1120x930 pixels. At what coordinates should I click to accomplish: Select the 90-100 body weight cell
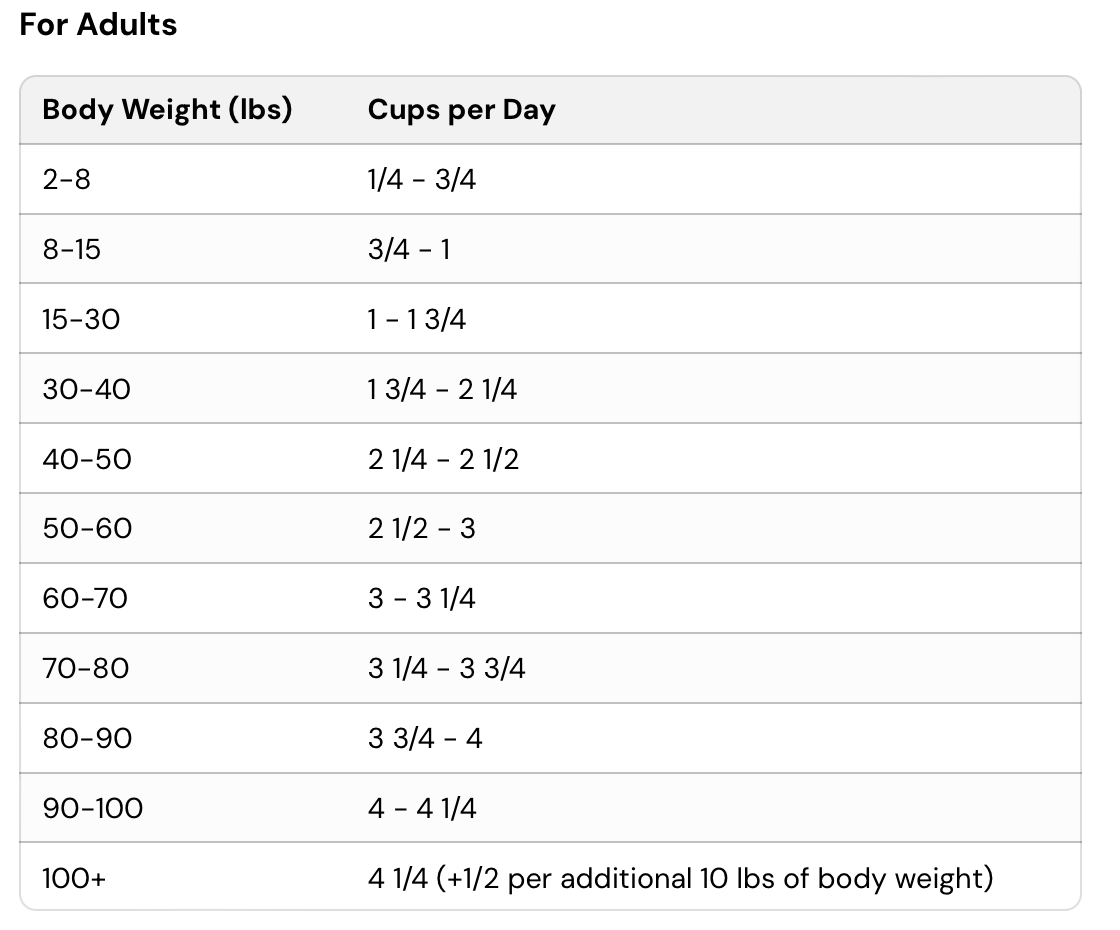tap(93, 808)
